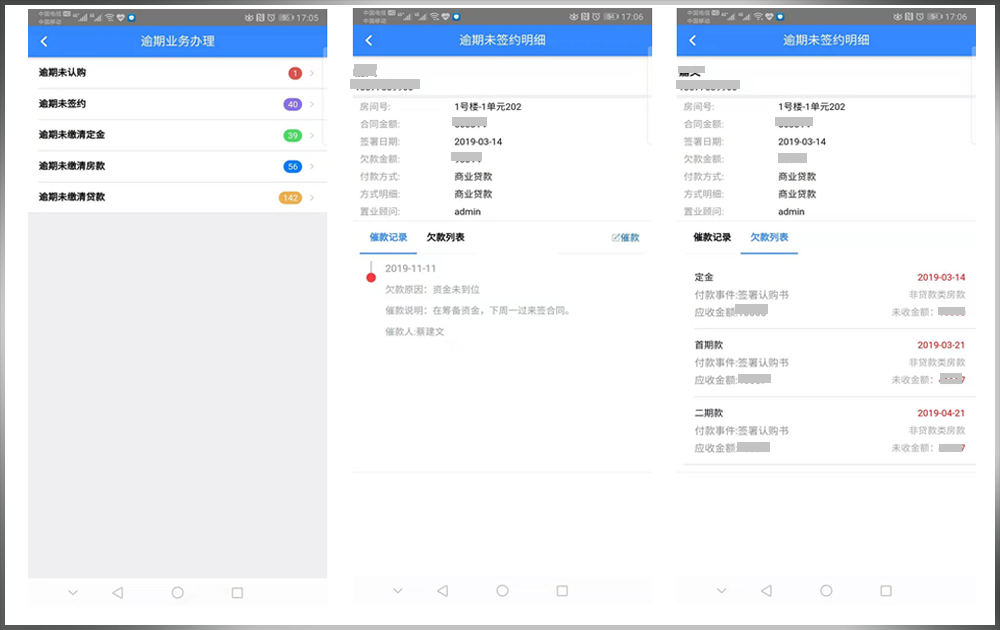Select the 二期款 arrears entry
Viewport: 1000px width, 630px height.
[828, 430]
